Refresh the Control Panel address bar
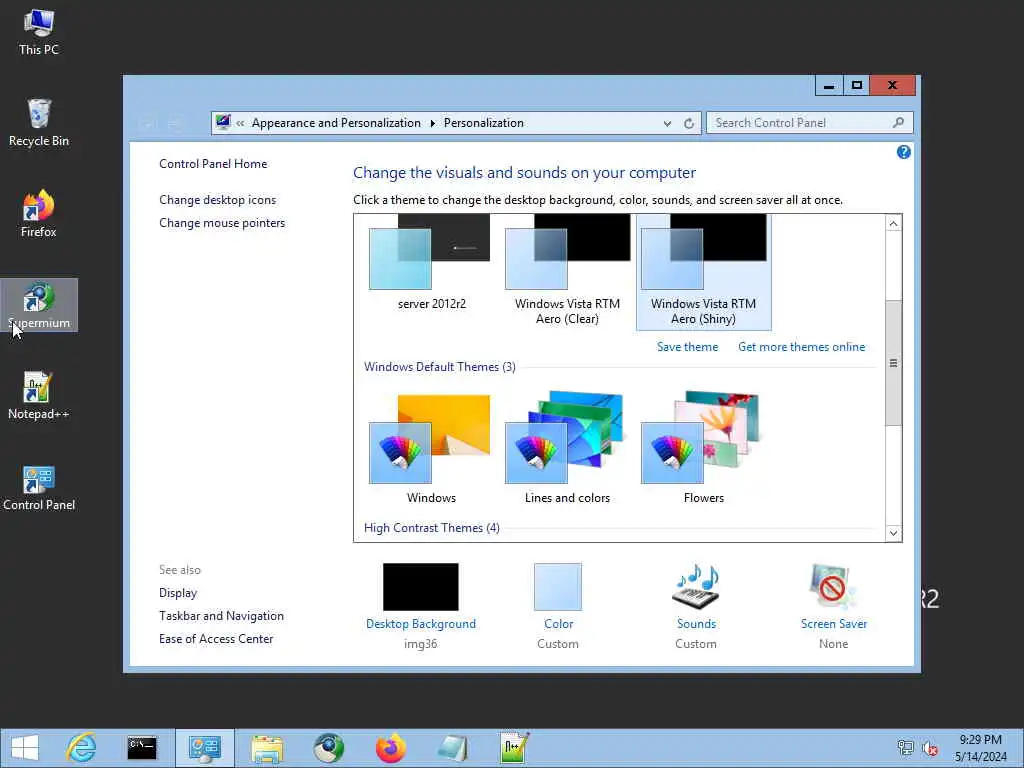 point(688,123)
